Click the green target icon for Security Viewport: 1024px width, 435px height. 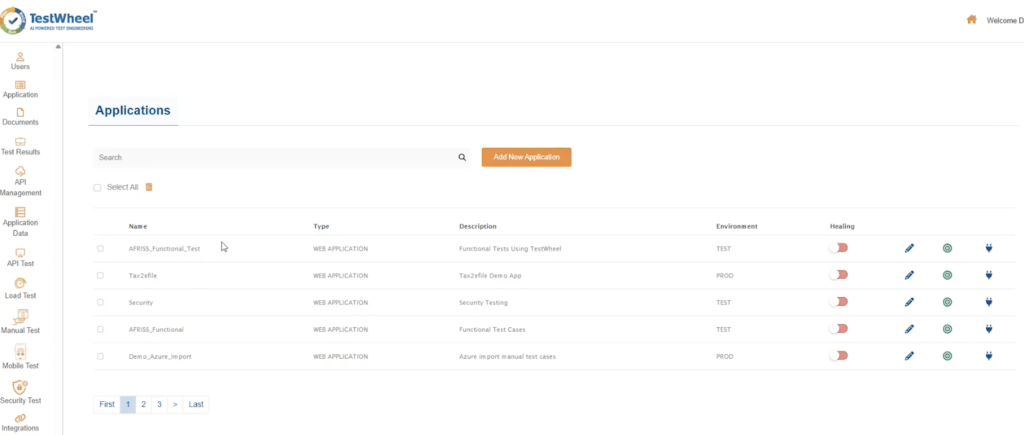pyautogui.click(x=947, y=302)
